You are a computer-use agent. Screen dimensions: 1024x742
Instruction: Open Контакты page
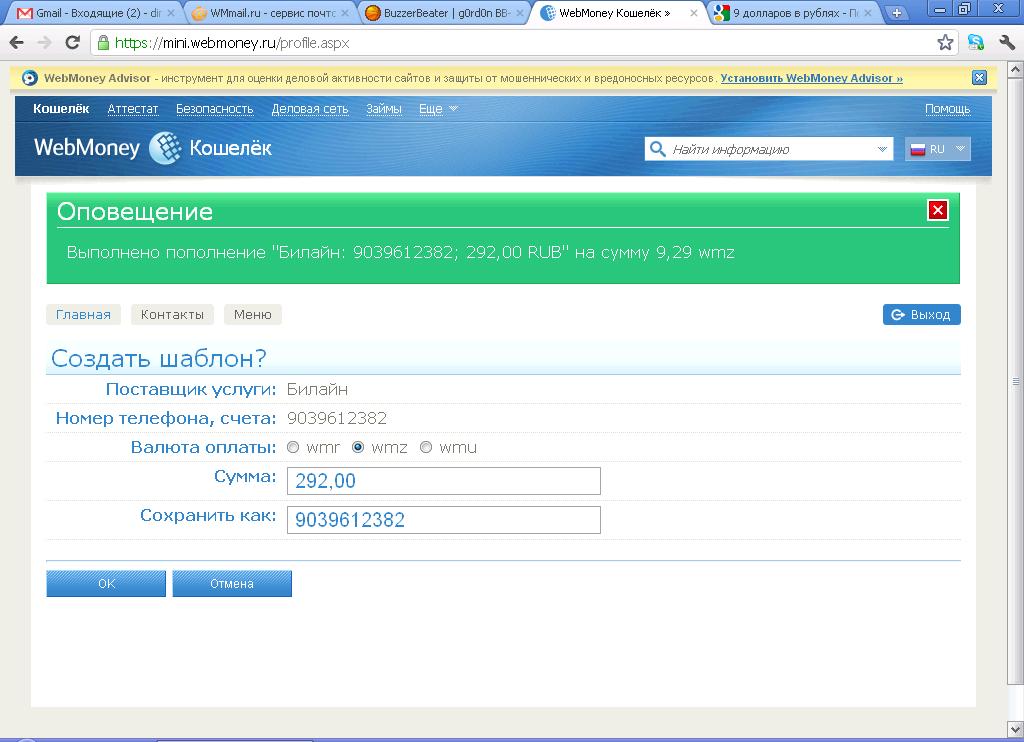[x=172, y=315]
